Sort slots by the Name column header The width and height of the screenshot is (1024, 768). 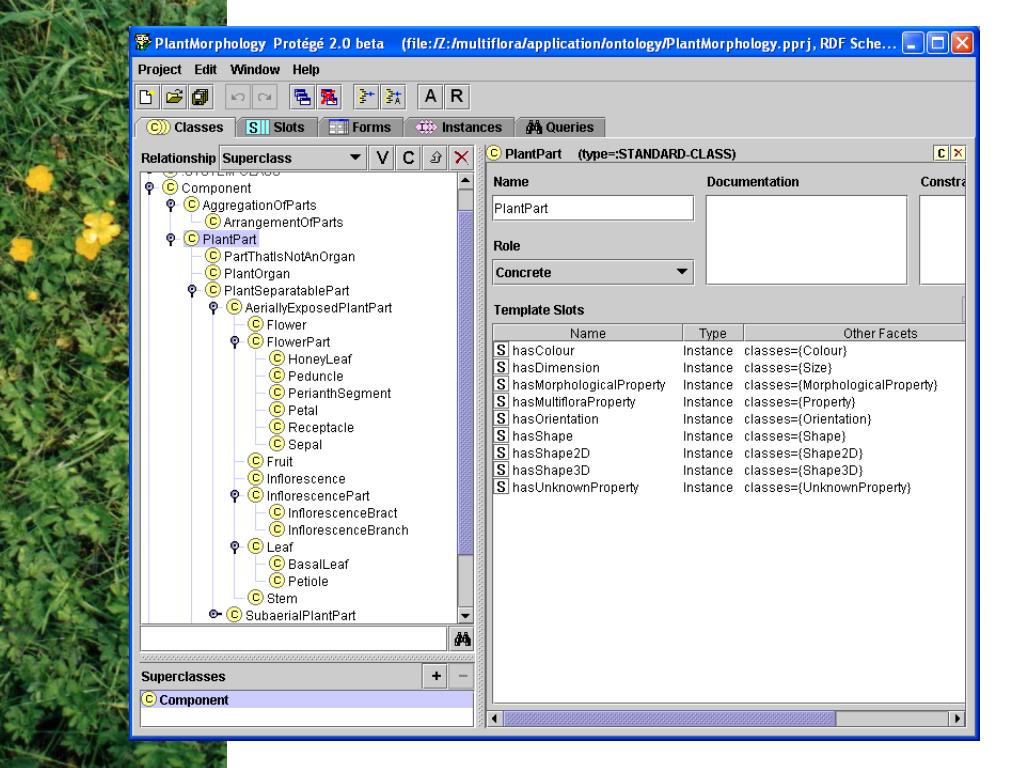pyautogui.click(x=588, y=333)
